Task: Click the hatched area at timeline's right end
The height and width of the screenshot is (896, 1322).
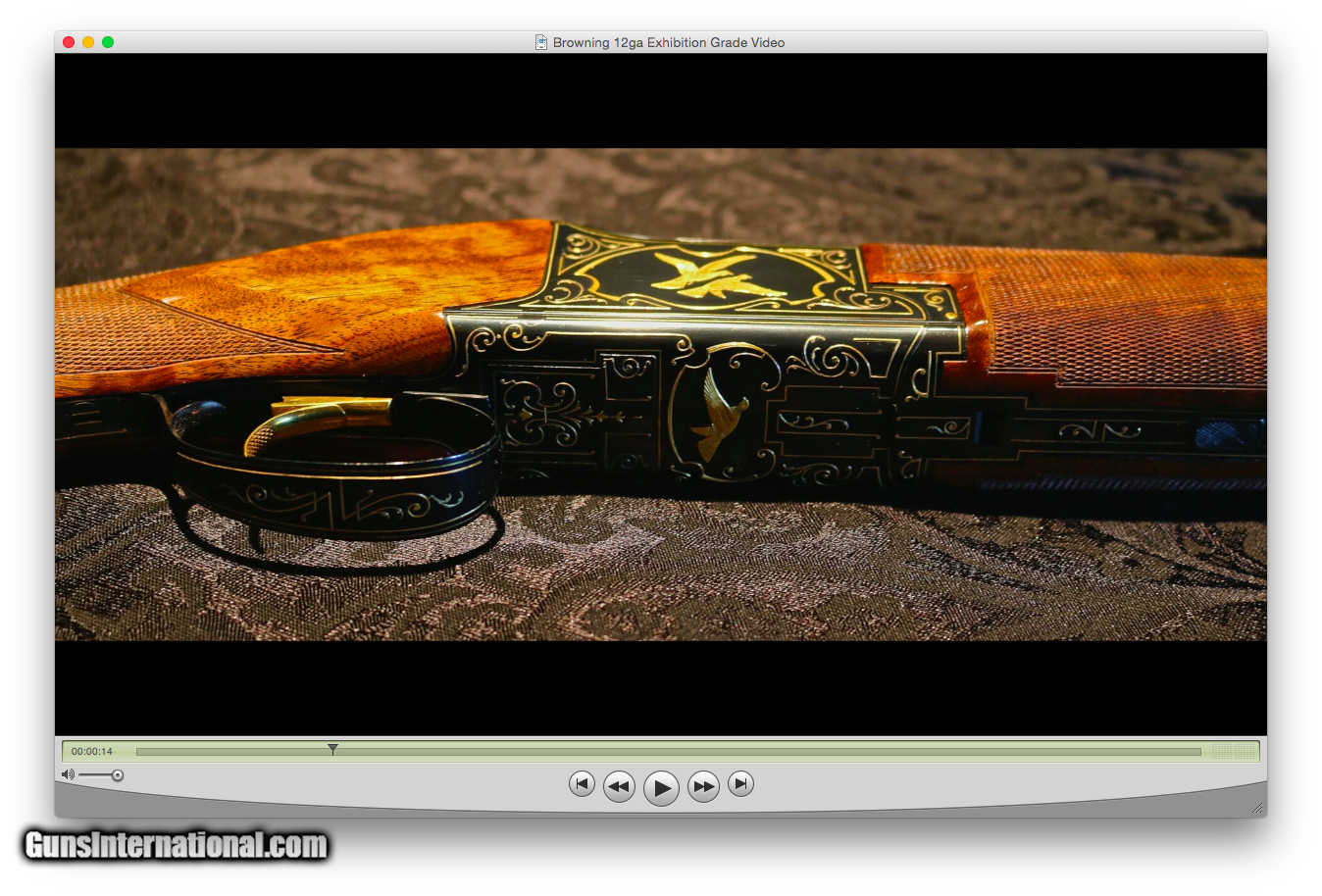Action: (x=1233, y=752)
